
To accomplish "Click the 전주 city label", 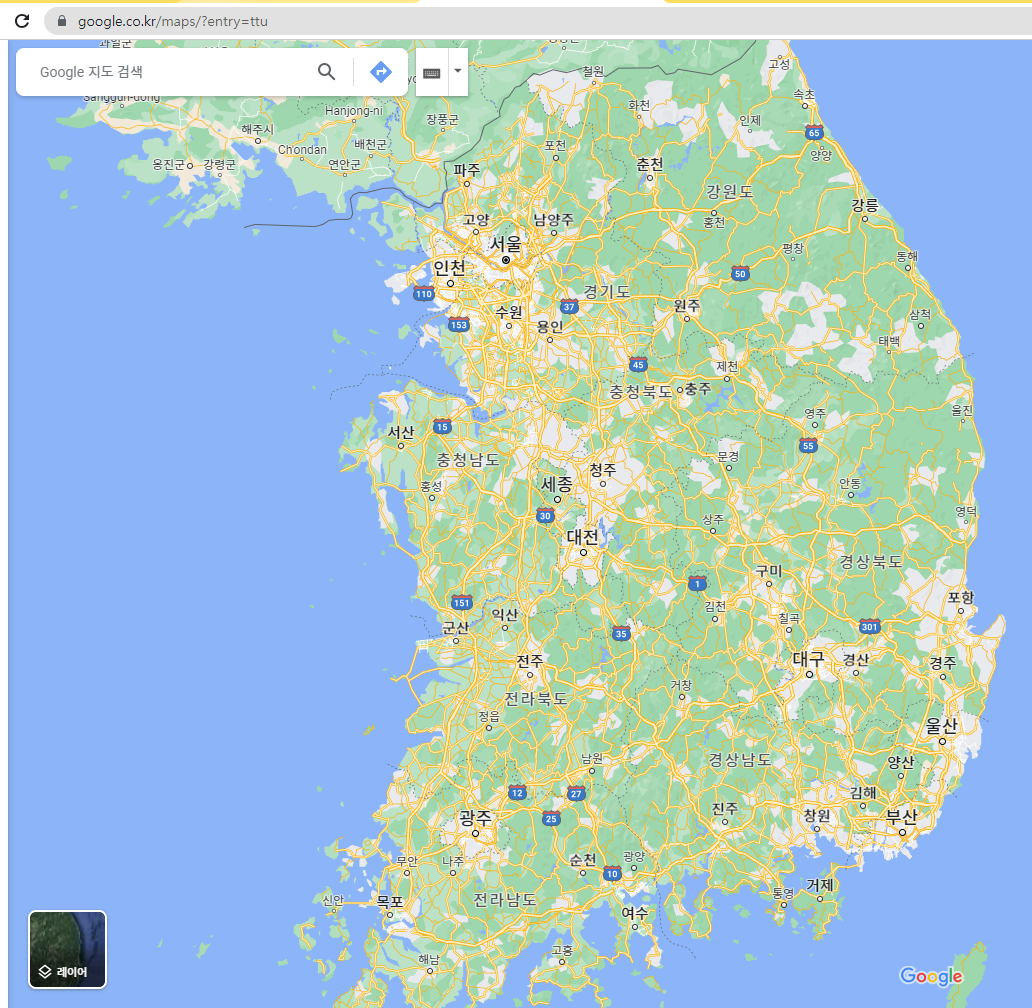I will pos(530,660).
